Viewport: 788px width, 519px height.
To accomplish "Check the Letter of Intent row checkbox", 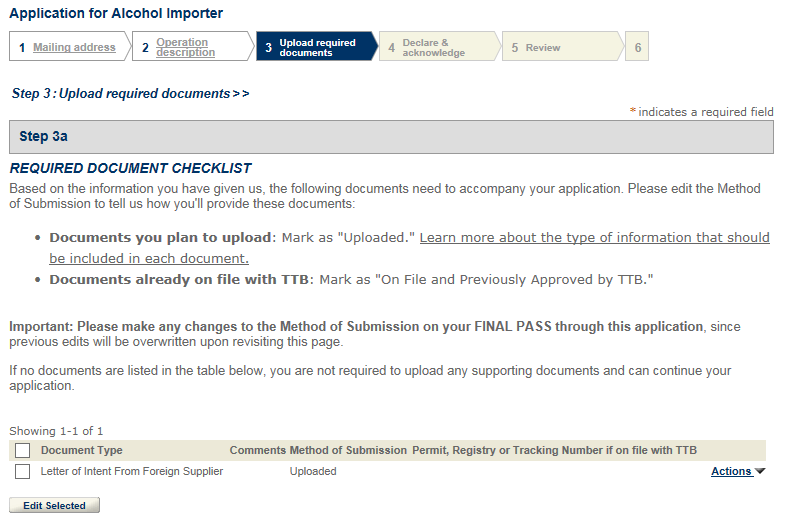I will coord(23,471).
